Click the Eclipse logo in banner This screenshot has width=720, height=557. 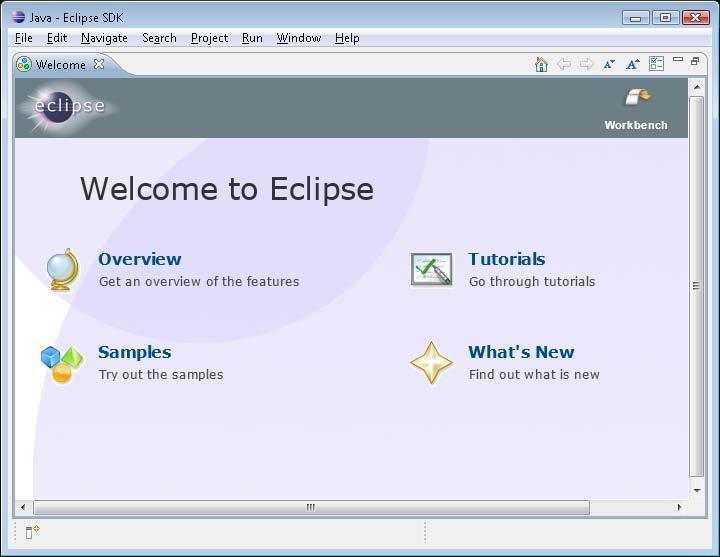point(68,107)
